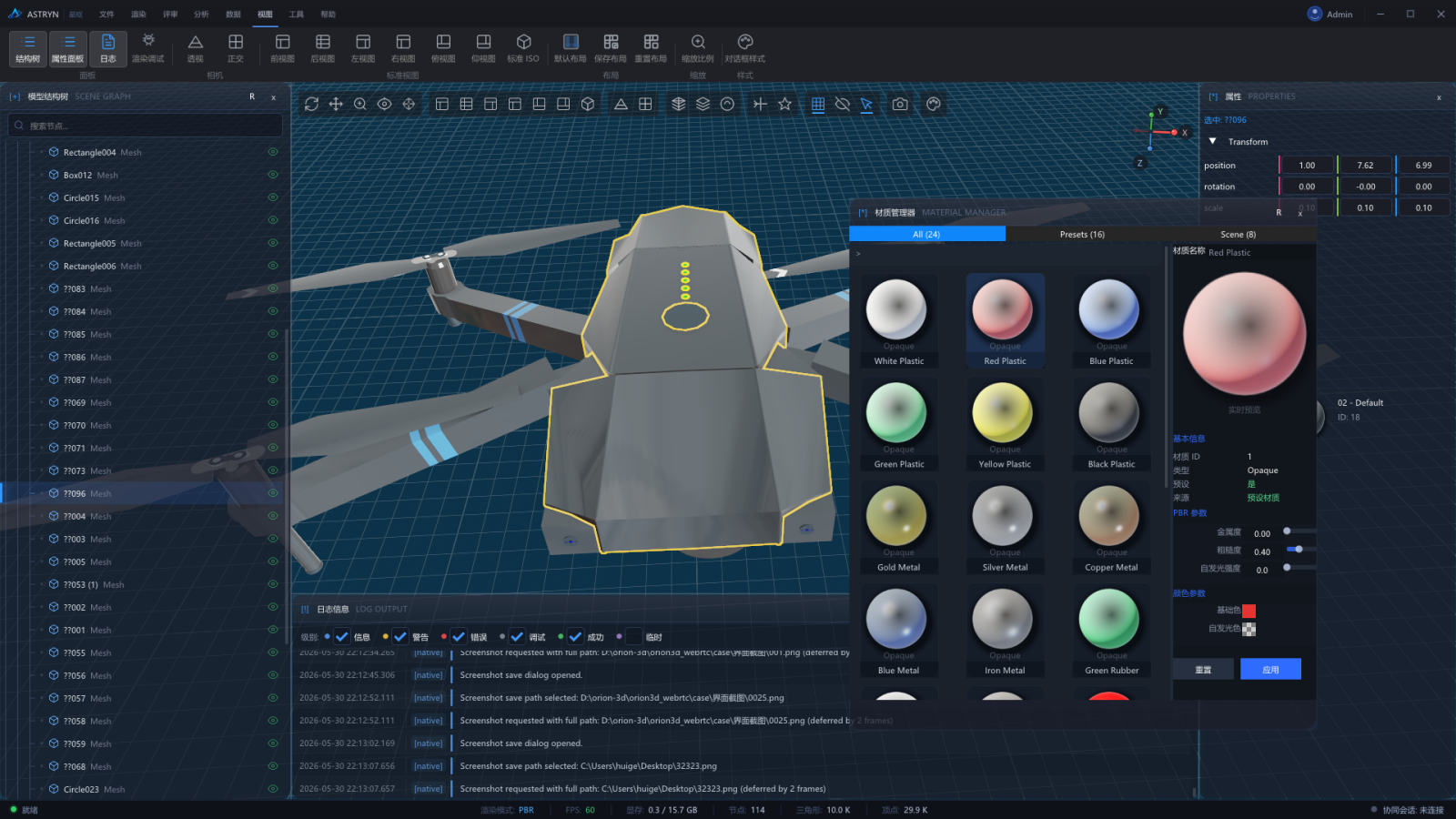Toggle the 日志 log ribbon button
Screen dimensions: 1456x819
tap(108, 48)
